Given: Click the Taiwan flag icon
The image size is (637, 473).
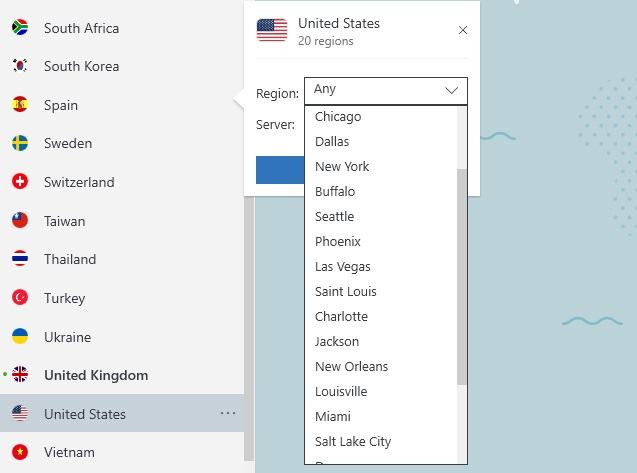Looking at the screenshot, I should tap(20, 220).
